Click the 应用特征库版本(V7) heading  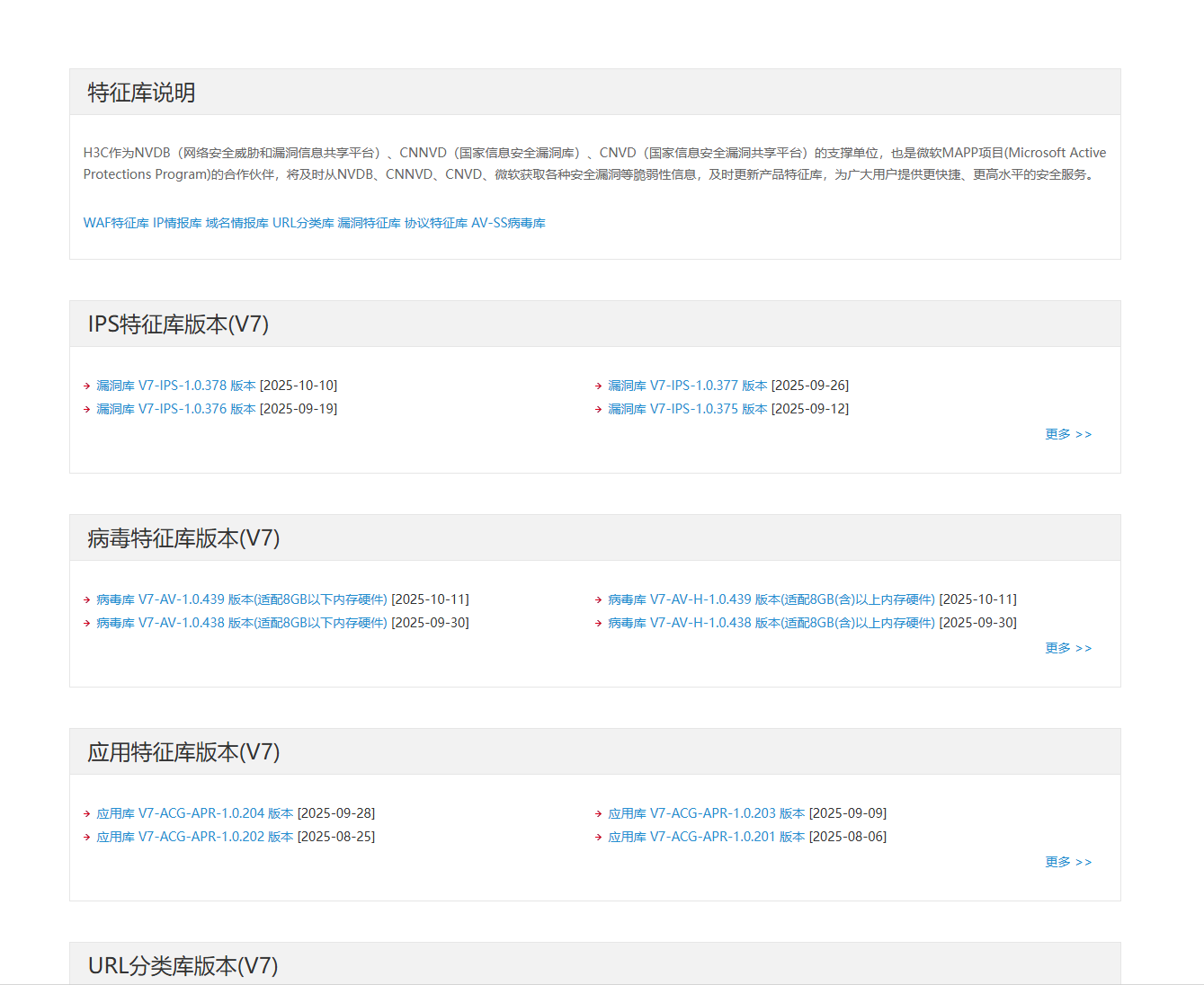[x=184, y=752]
